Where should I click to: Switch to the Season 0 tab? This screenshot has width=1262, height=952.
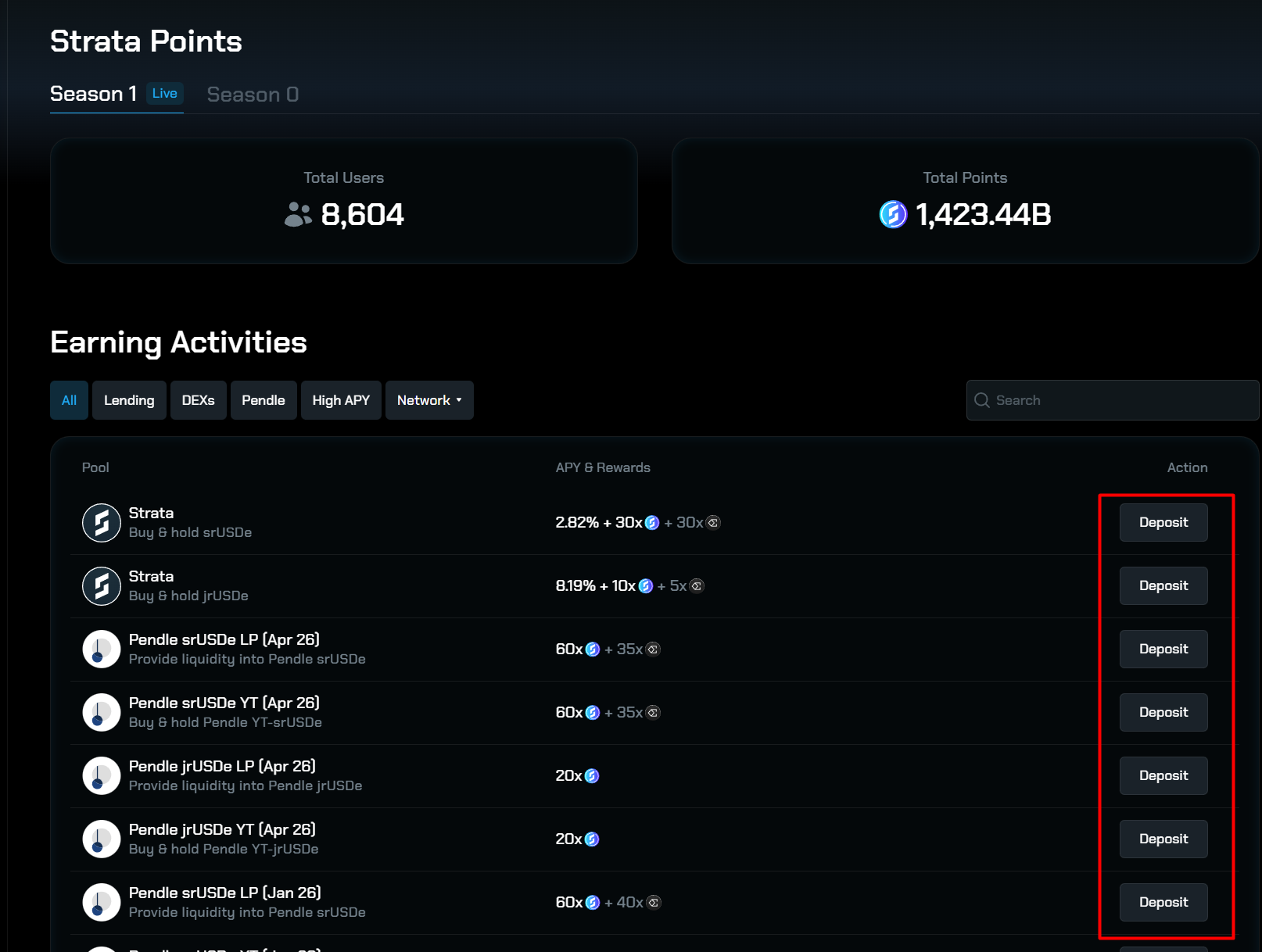[x=253, y=95]
